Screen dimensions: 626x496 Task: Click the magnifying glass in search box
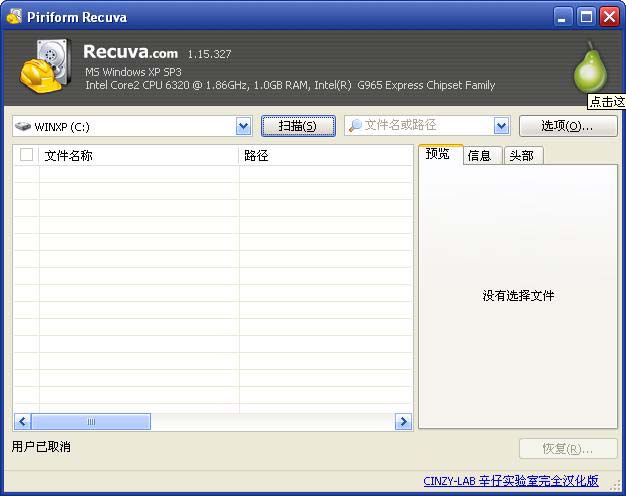coord(355,126)
